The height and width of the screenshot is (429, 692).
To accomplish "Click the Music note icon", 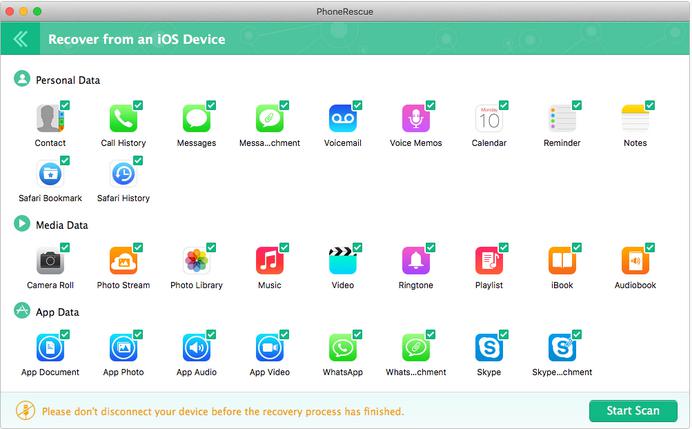I will [x=269, y=260].
